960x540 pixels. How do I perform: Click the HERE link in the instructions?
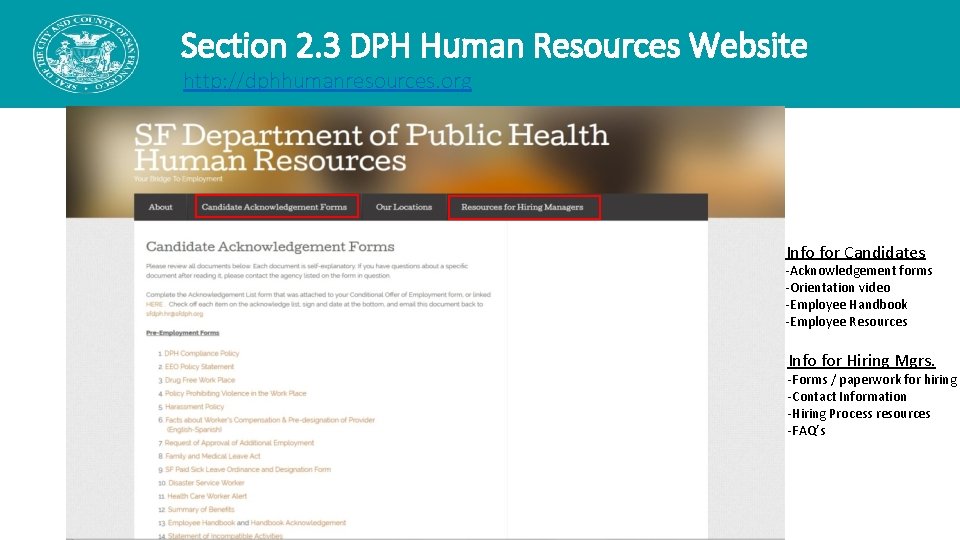click(x=154, y=304)
